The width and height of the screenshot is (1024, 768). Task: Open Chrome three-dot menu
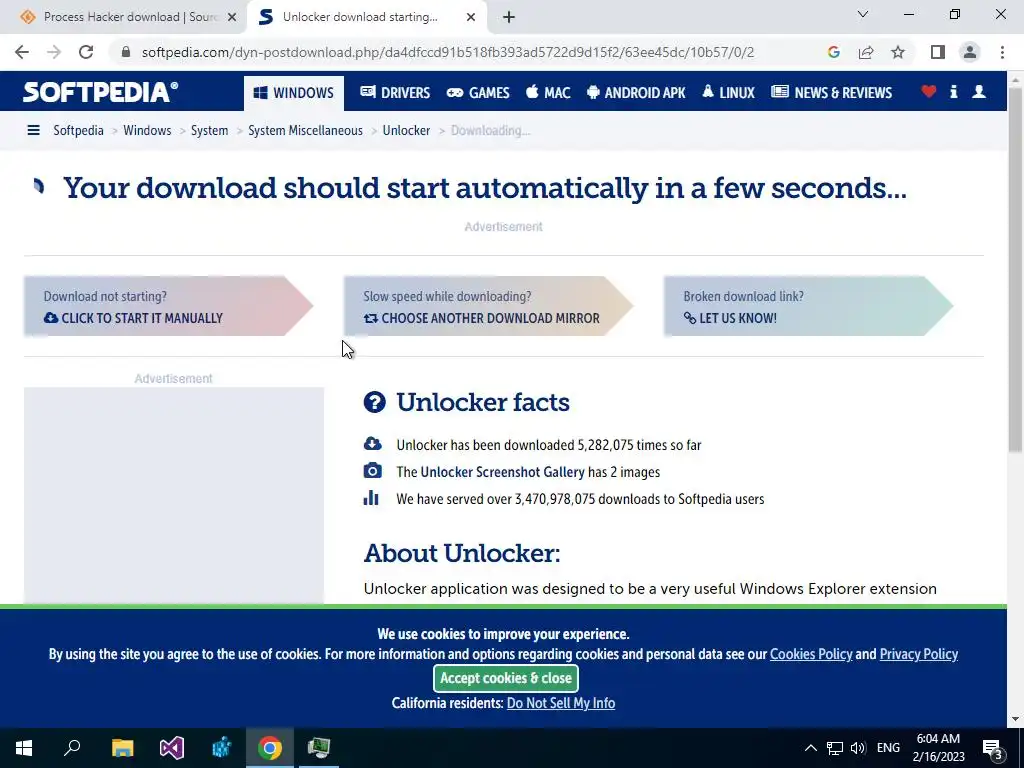click(x=1002, y=52)
